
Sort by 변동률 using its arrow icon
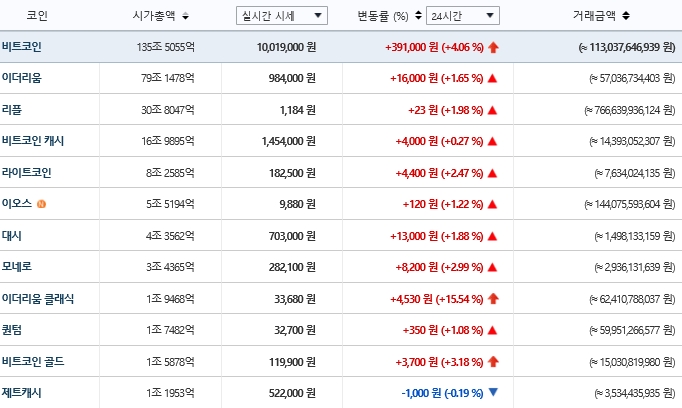pyautogui.click(x=418, y=16)
